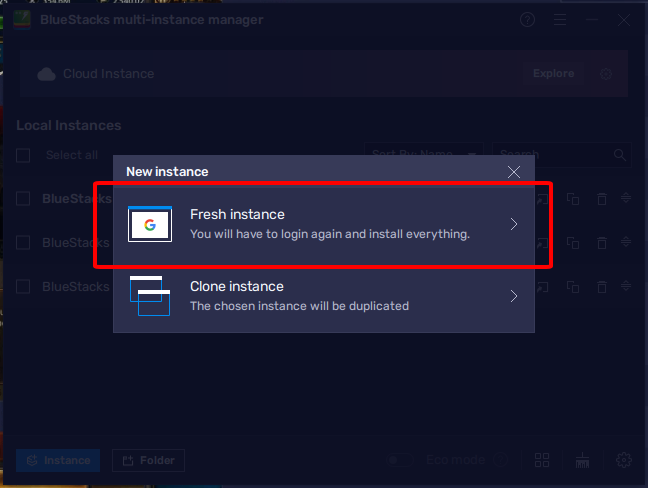Click the Fresh instance Google window icon
The image size is (648, 488).
[150, 225]
